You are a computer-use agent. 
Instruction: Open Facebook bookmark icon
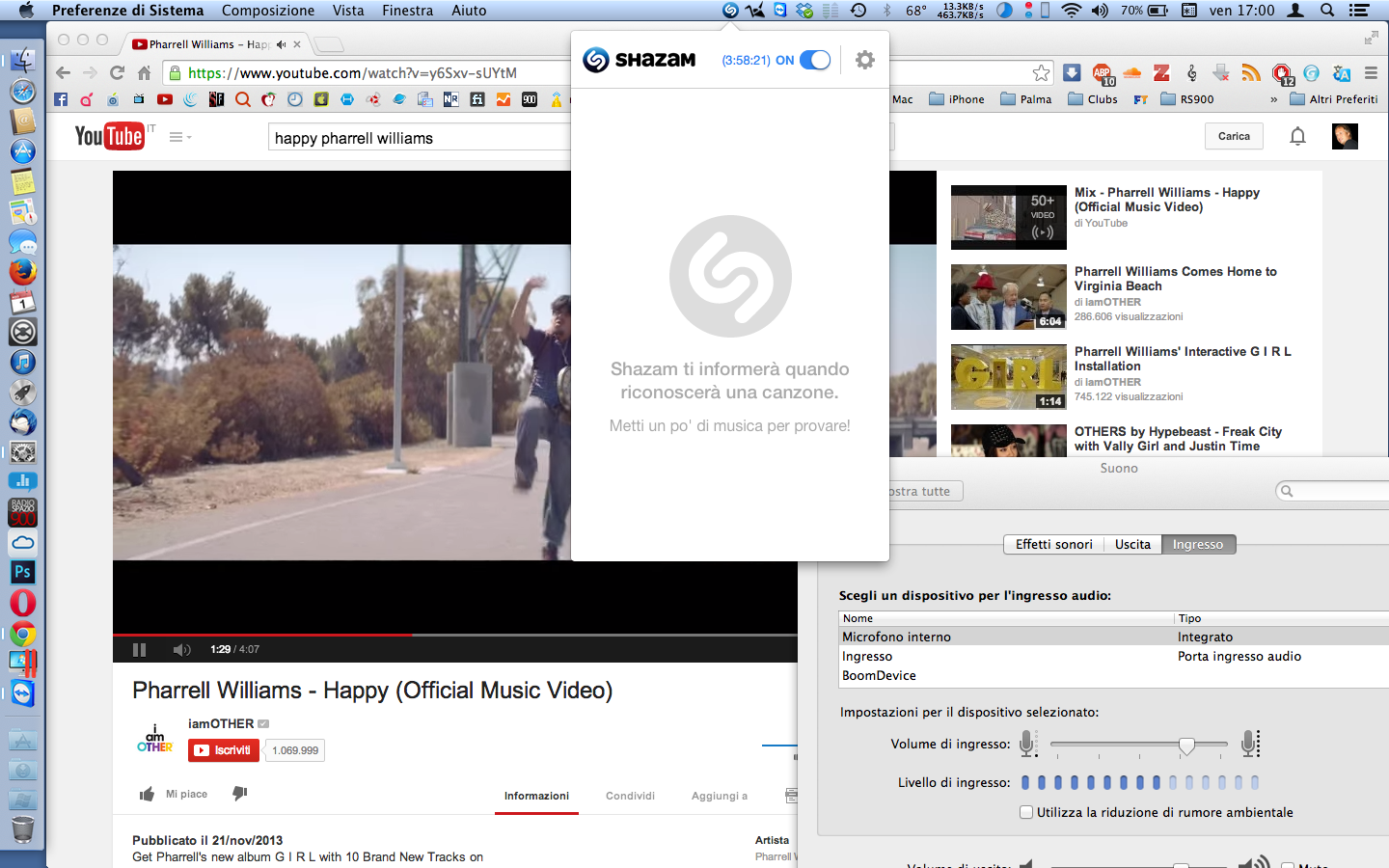pyautogui.click(x=61, y=99)
